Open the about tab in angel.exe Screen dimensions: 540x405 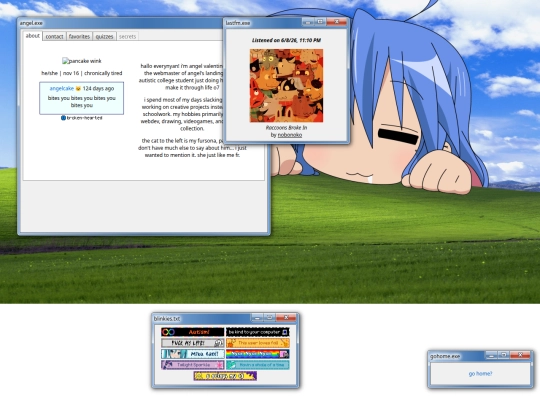coord(33,36)
